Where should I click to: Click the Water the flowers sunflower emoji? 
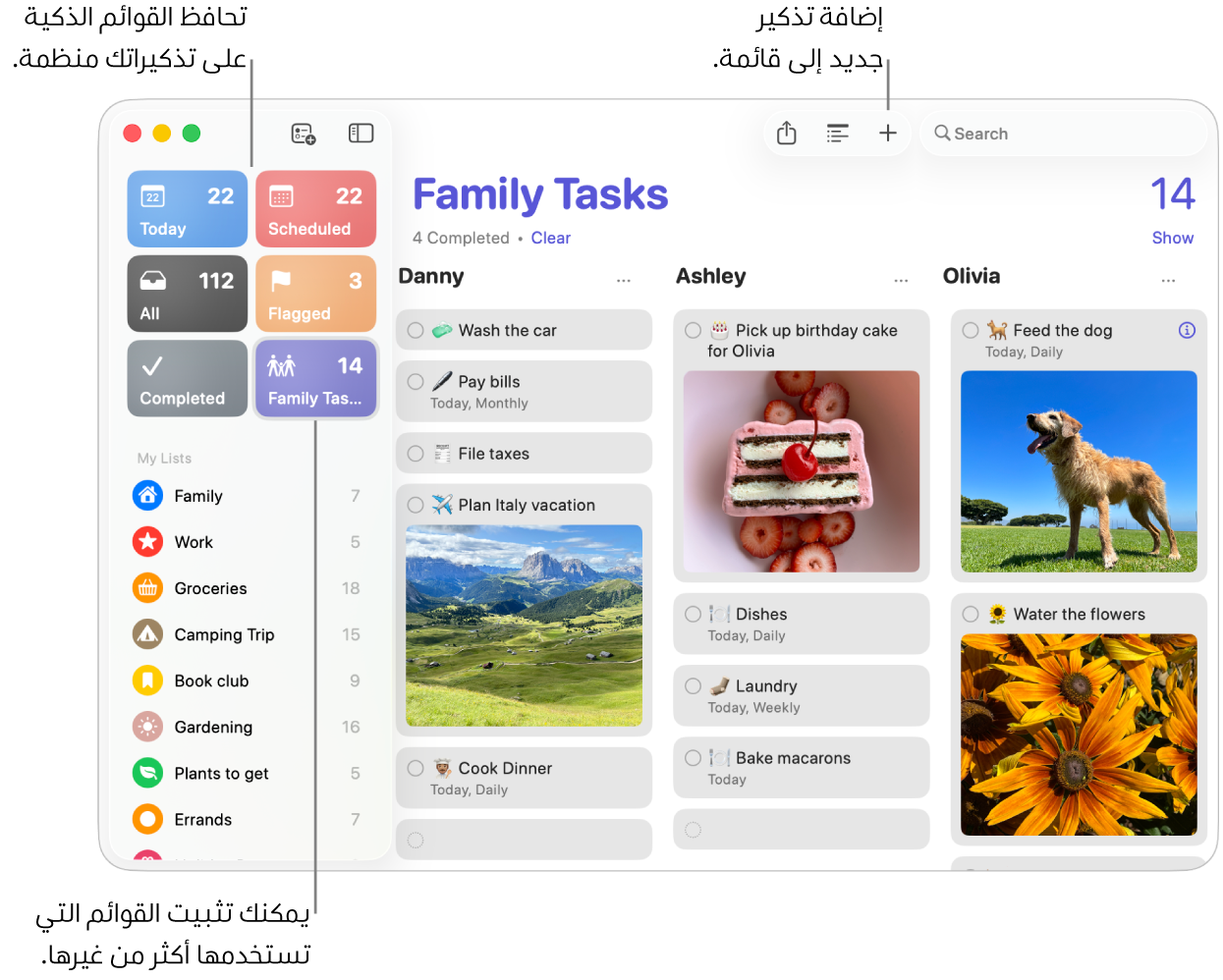pyautogui.click(x=997, y=614)
